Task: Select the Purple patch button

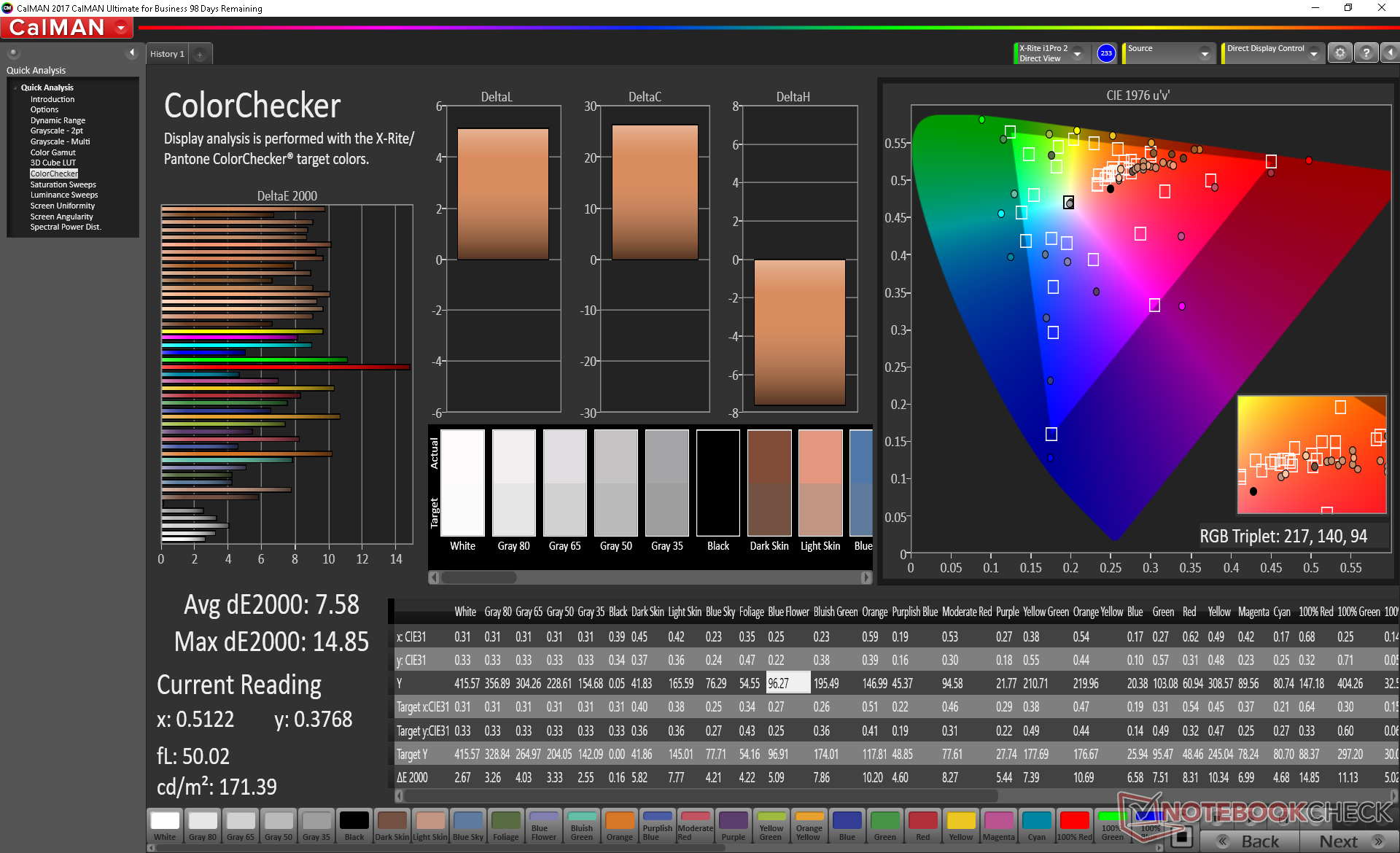Action: (x=734, y=825)
